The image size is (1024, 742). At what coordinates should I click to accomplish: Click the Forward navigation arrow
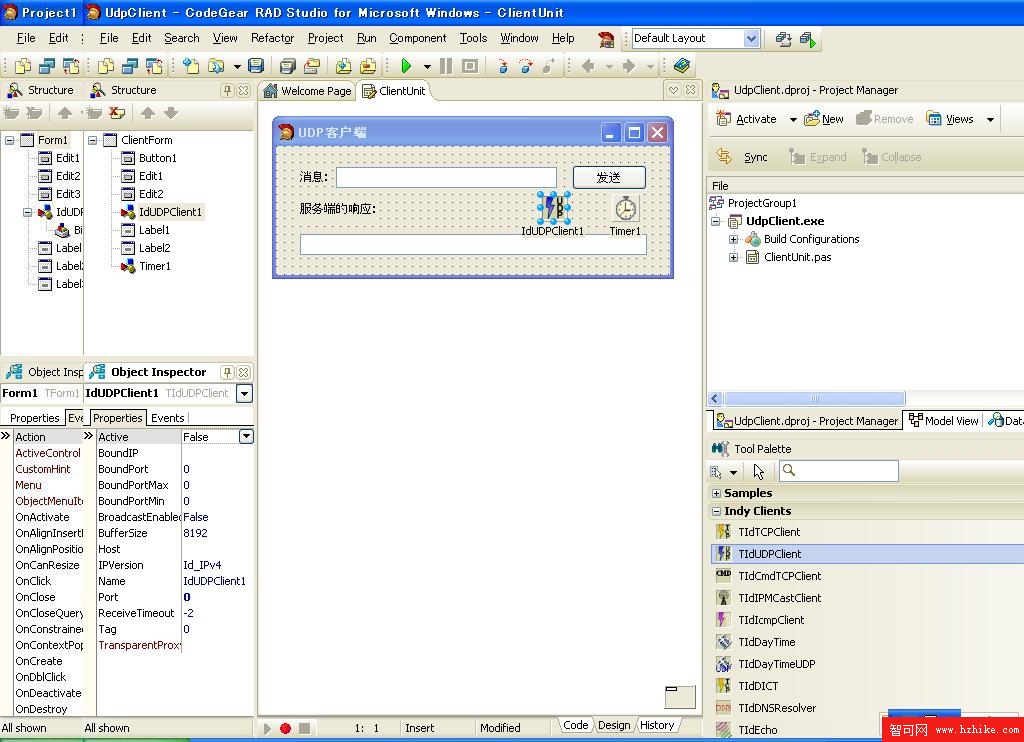click(x=629, y=65)
